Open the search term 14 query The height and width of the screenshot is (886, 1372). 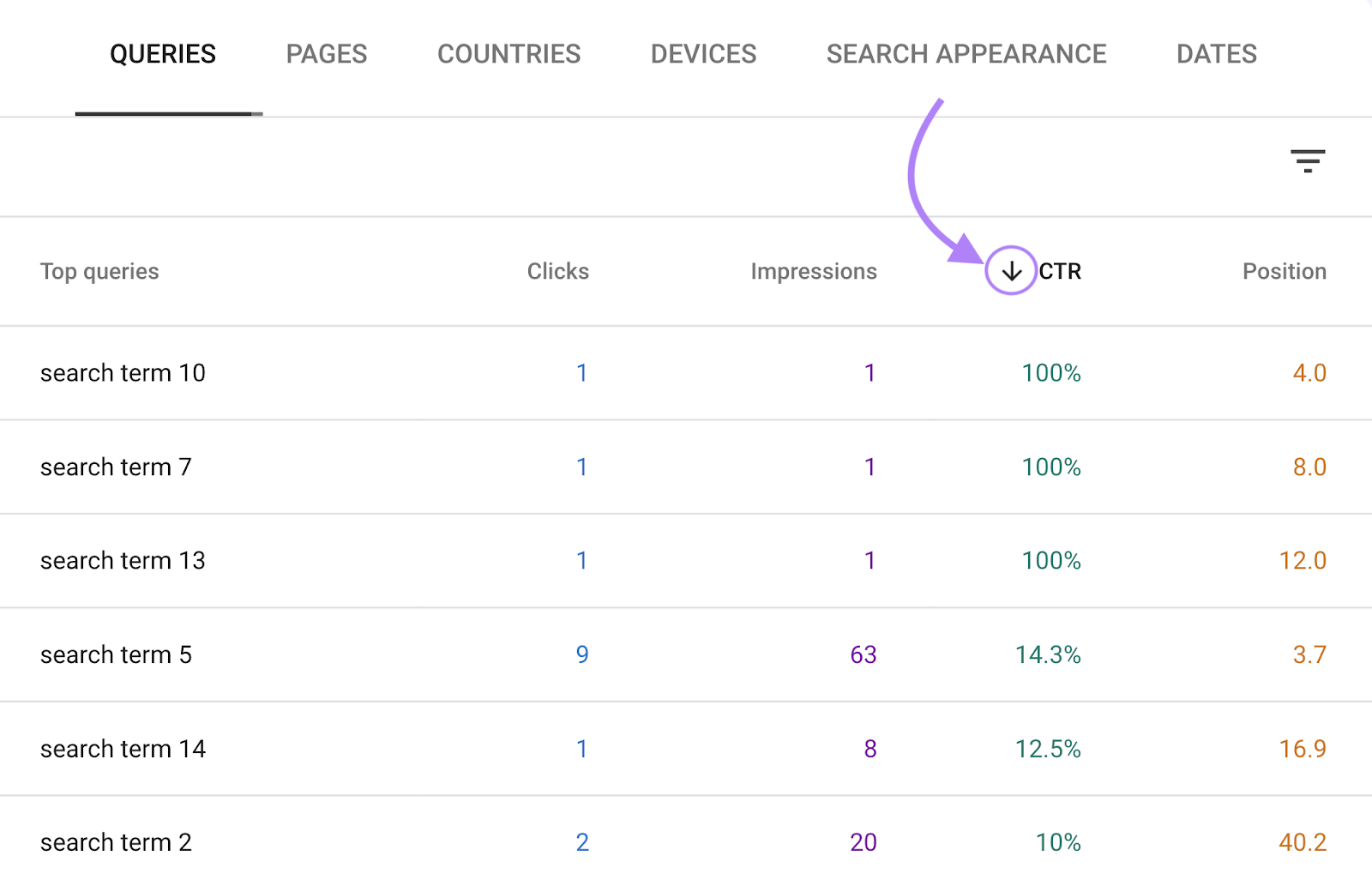click(x=123, y=749)
